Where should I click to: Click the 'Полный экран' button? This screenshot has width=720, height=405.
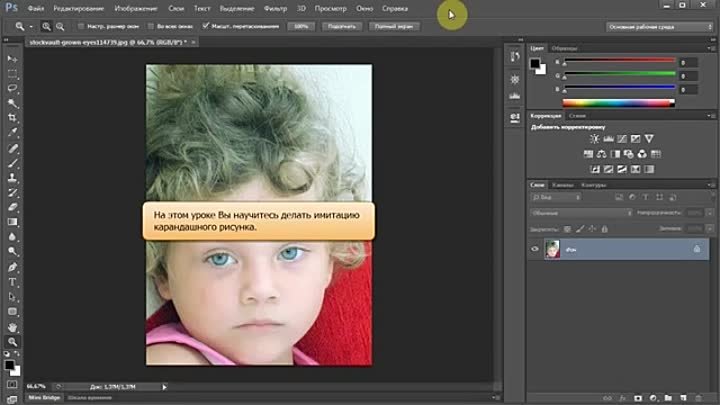(x=395, y=25)
